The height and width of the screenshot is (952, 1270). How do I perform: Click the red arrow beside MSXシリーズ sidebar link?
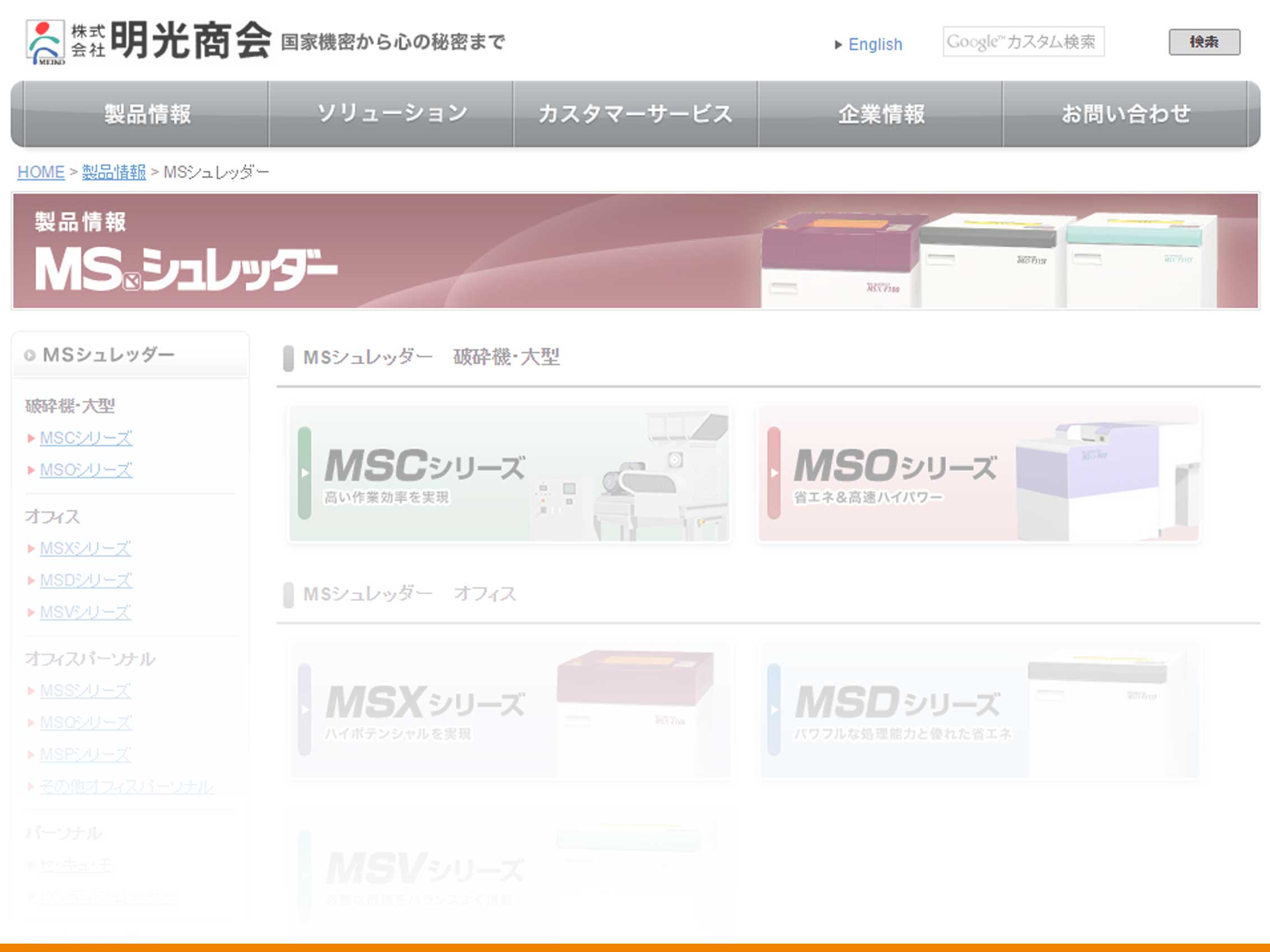tap(31, 548)
